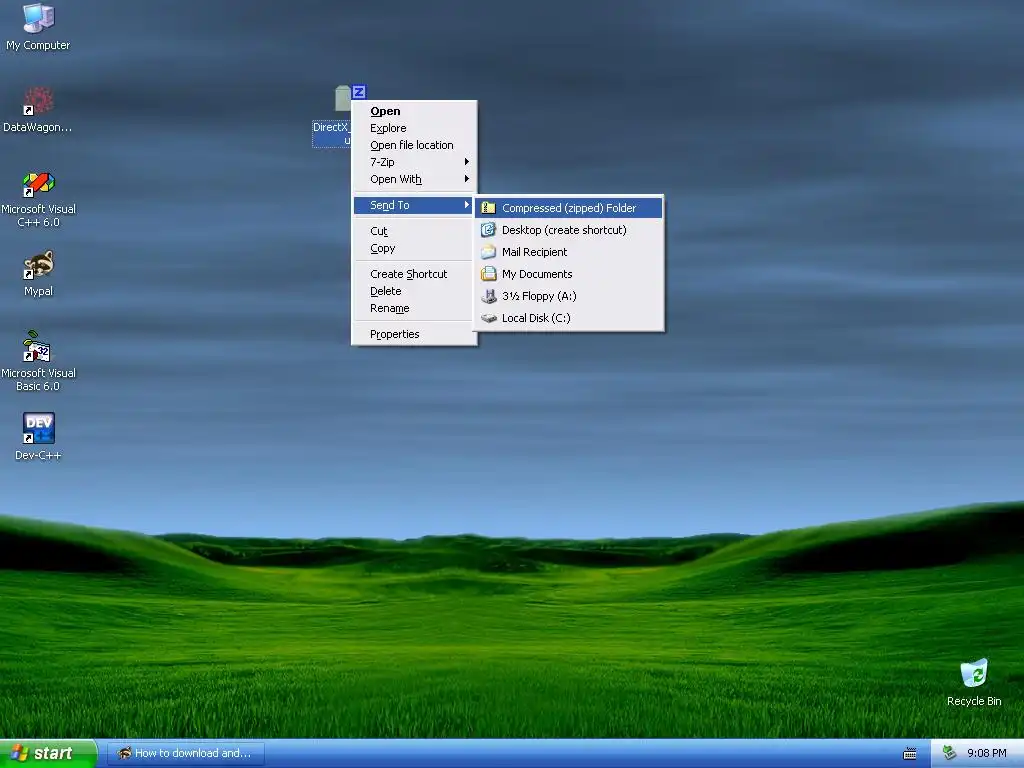Screen dimensions: 1024x768
Task: Choose Explore from the context menu
Action: click(414, 128)
